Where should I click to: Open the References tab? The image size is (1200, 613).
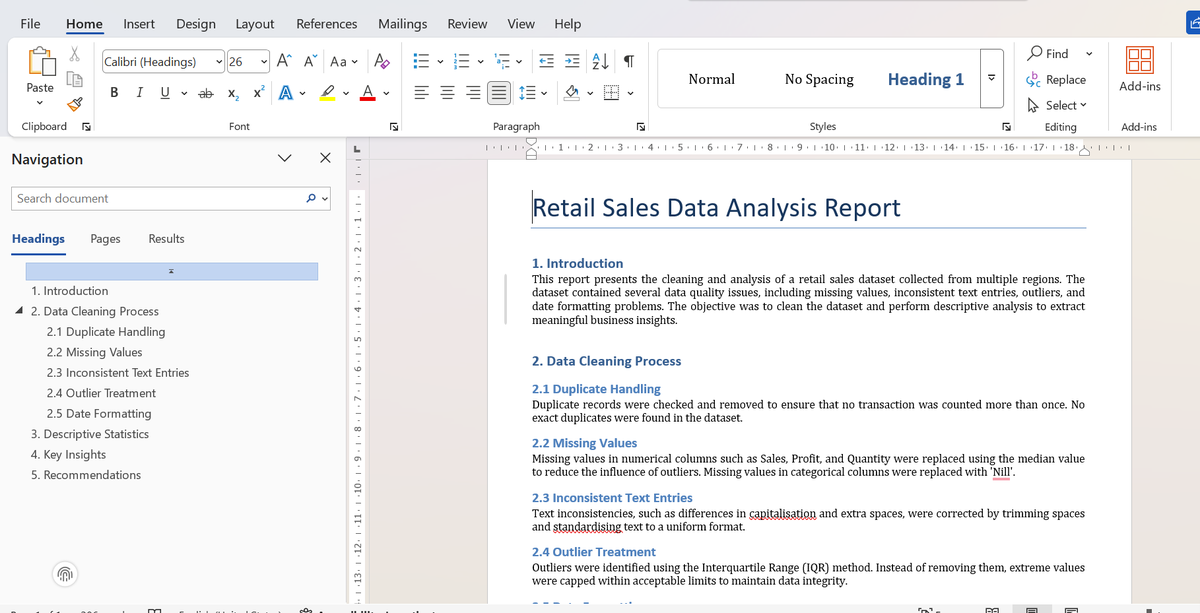[326, 23]
